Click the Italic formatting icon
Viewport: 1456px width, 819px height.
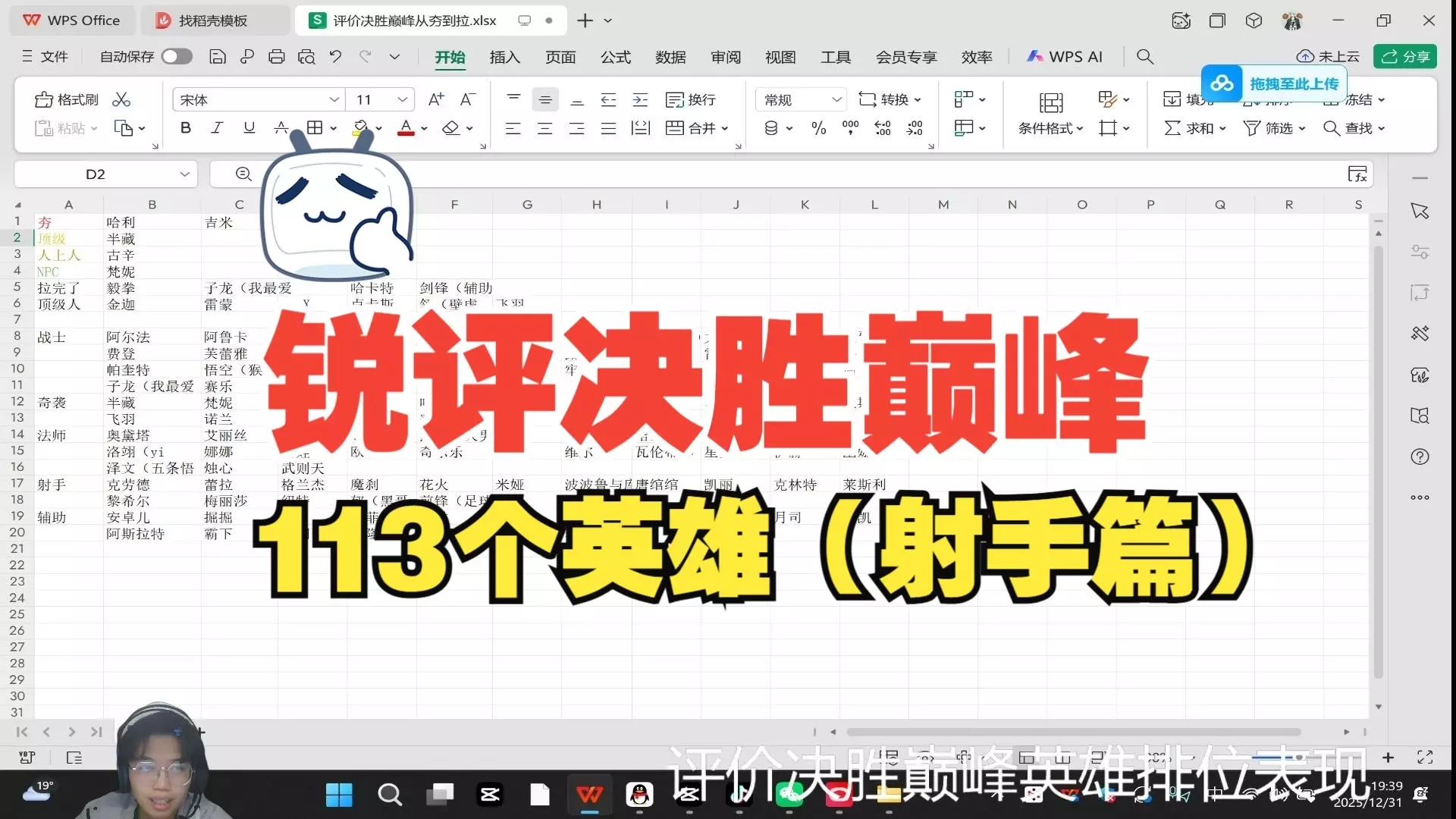[217, 128]
